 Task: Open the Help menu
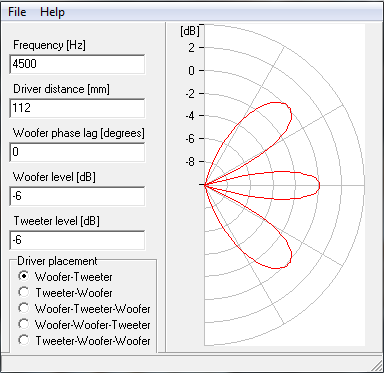click(52, 12)
